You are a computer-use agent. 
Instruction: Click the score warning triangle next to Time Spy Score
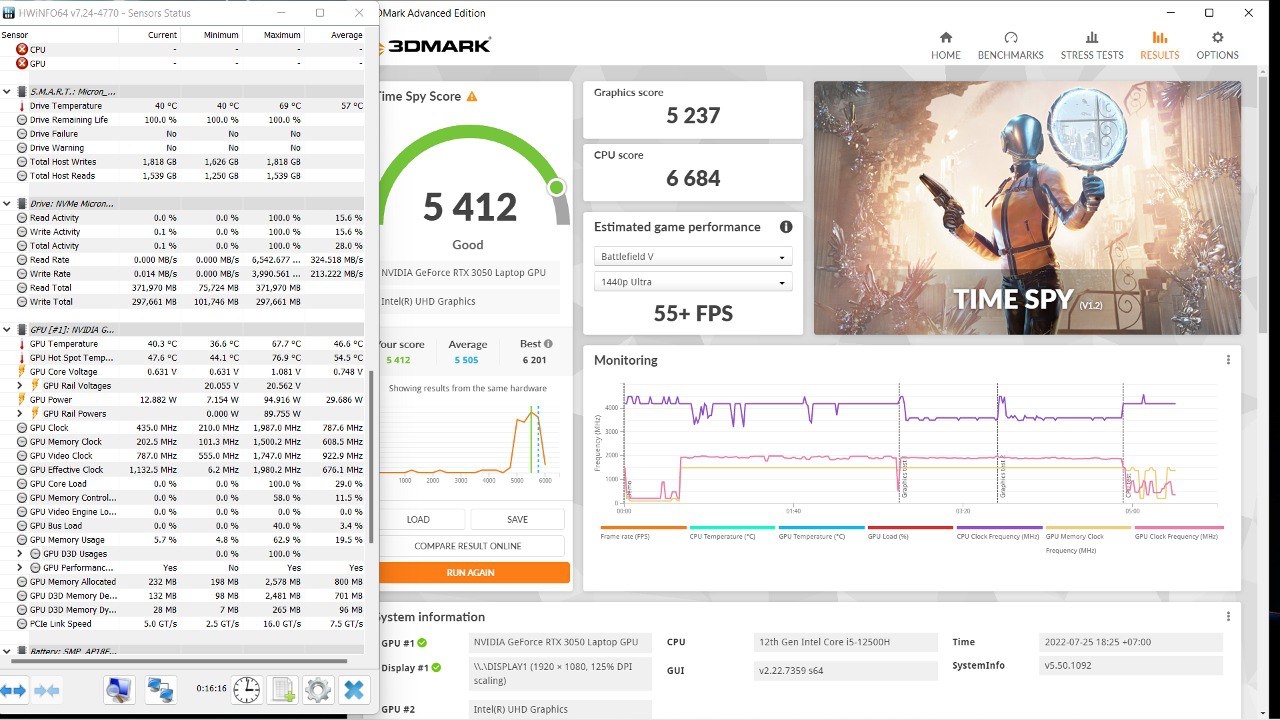click(472, 96)
